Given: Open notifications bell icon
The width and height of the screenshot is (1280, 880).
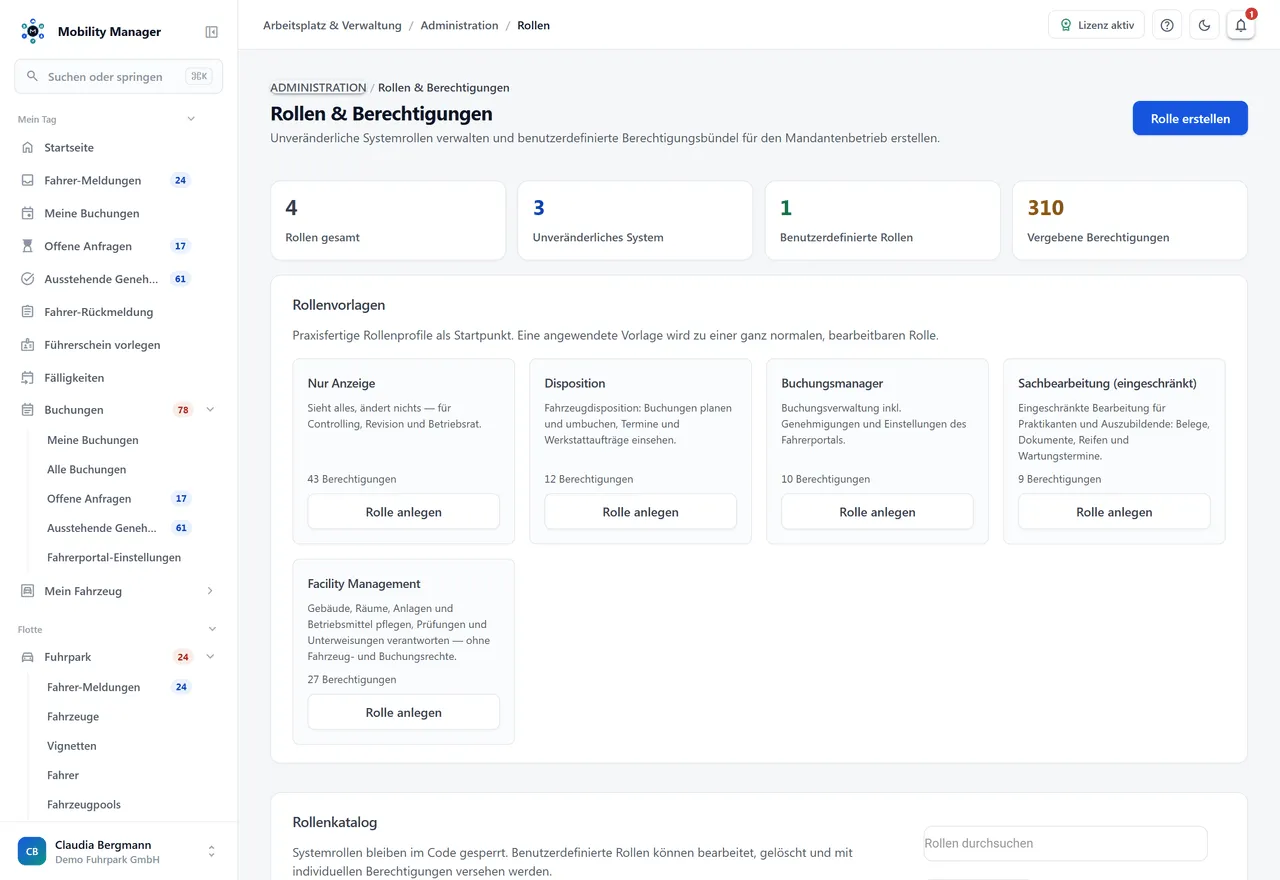Looking at the screenshot, I should pyautogui.click(x=1241, y=25).
